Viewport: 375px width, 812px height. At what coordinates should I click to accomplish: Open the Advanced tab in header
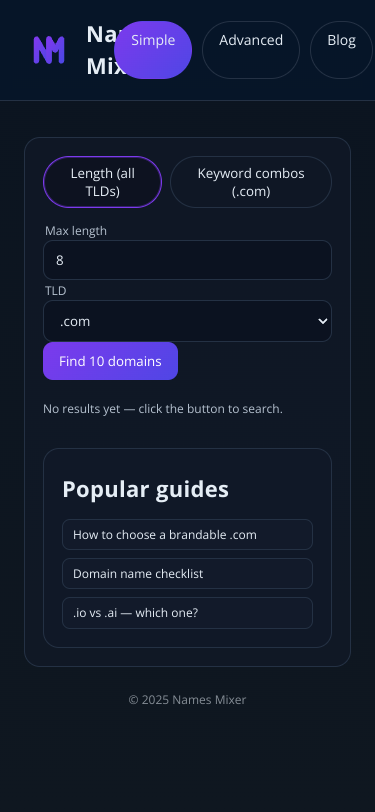coord(251,50)
